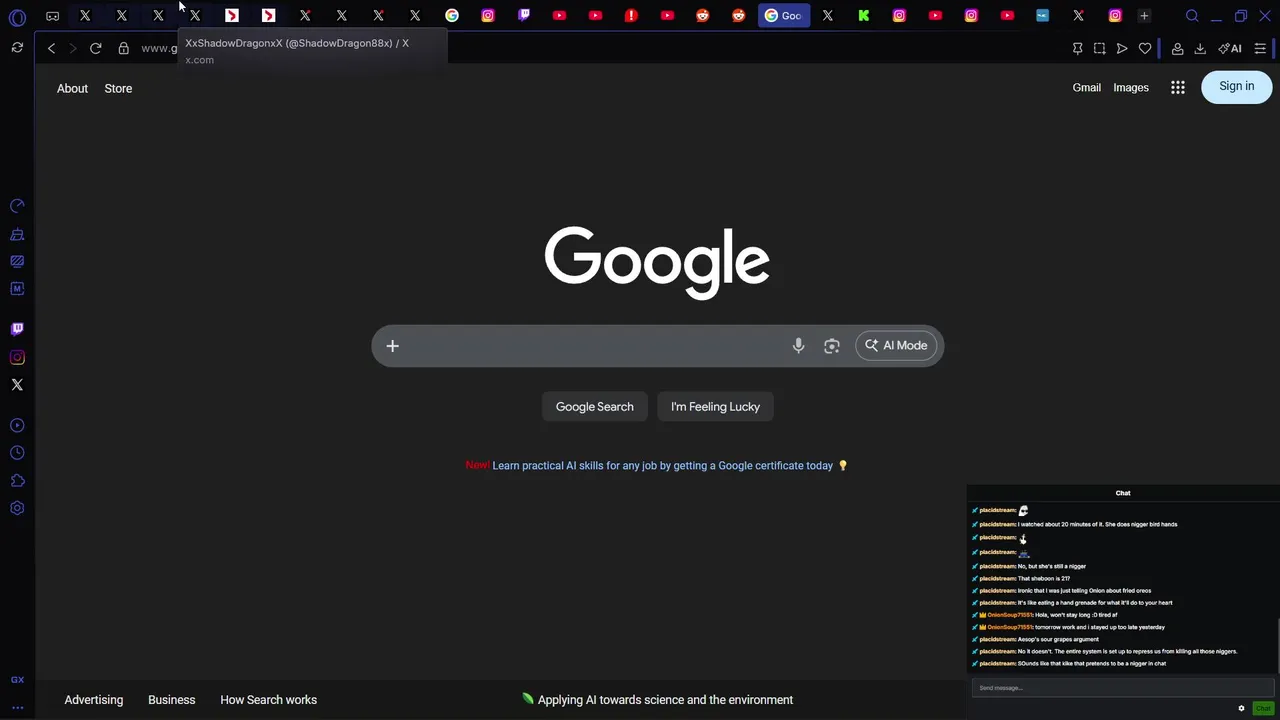Click the Sign in button

point(1237,87)
